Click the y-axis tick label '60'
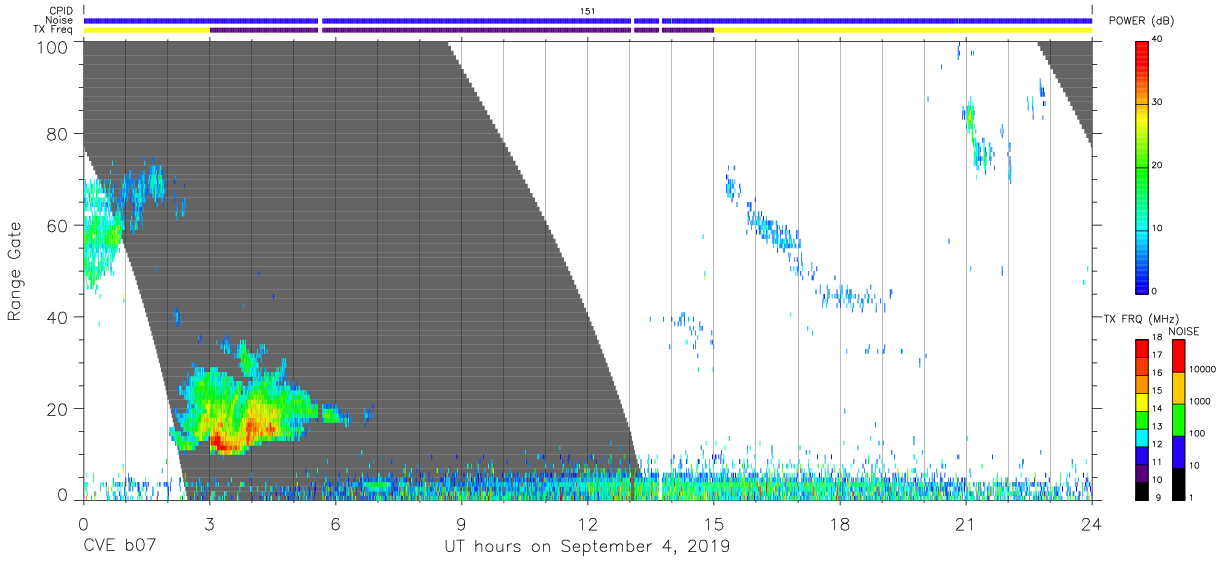 (x=56, y=225)
